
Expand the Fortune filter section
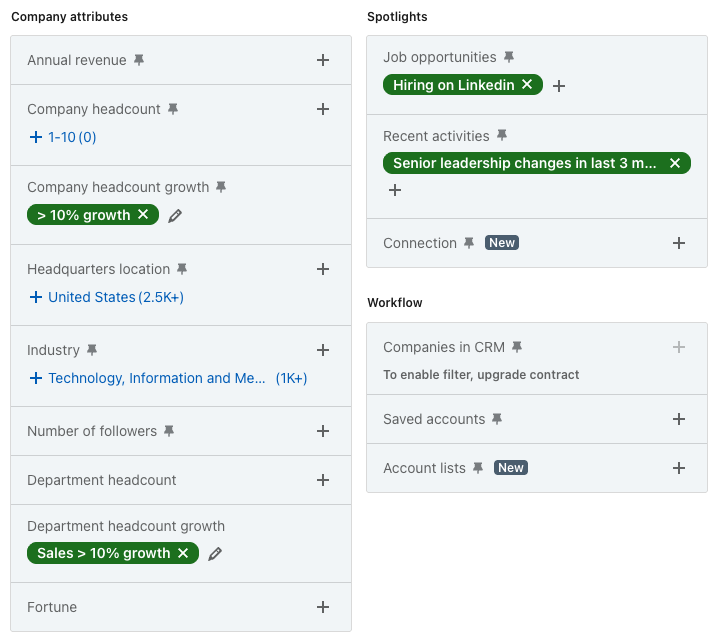(x=323, y=607)
